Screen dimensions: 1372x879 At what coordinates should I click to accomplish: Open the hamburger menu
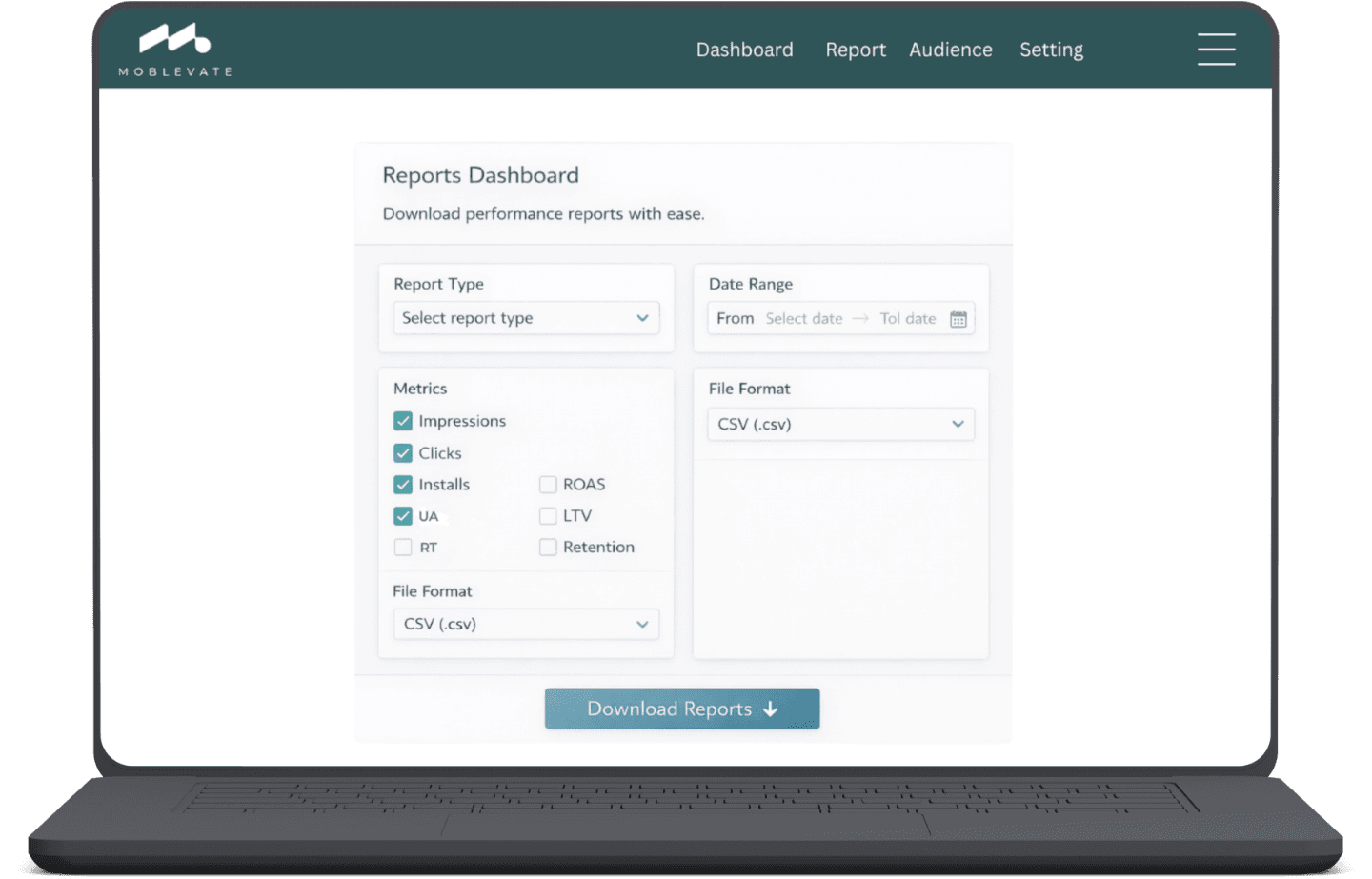[x=1216, y=50]
